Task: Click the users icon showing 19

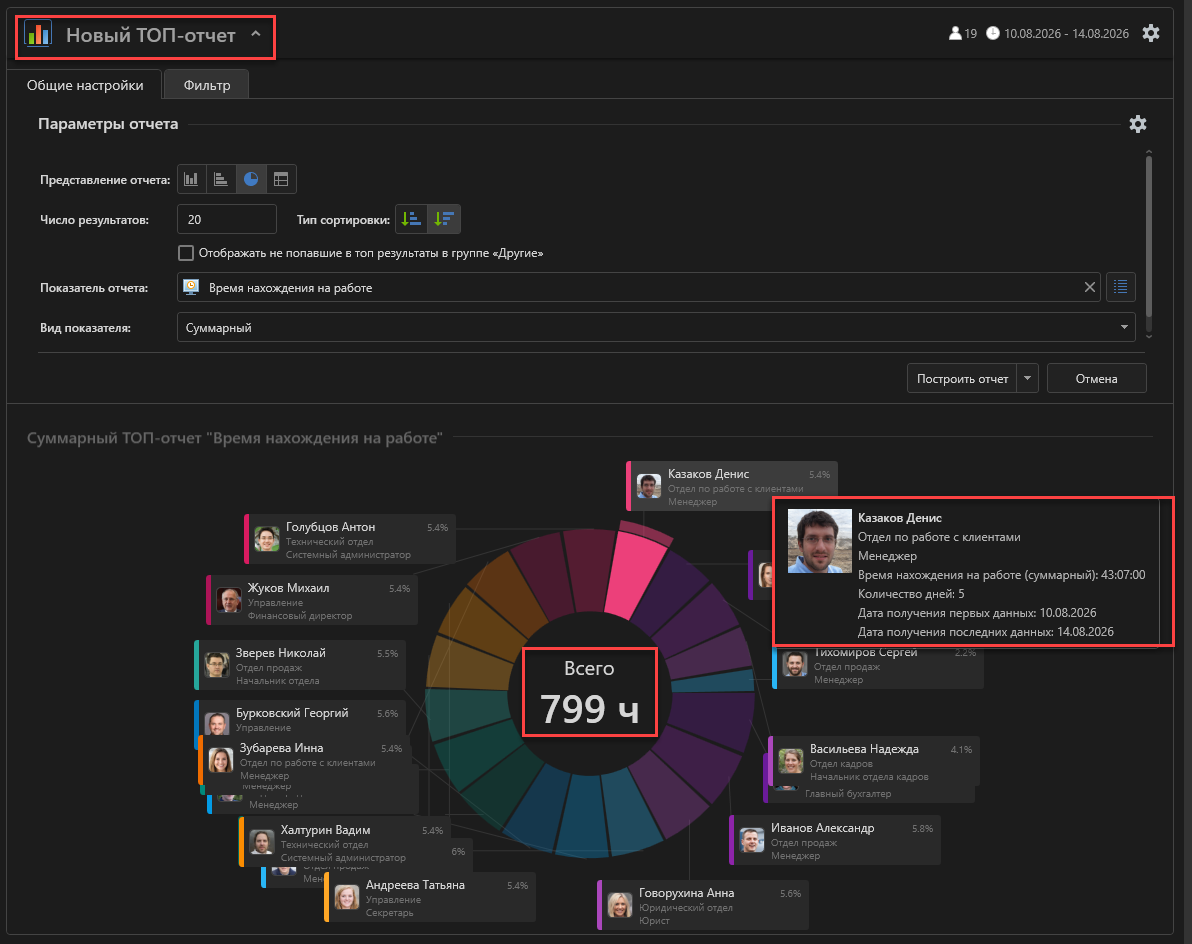Action: pos(955,33)
